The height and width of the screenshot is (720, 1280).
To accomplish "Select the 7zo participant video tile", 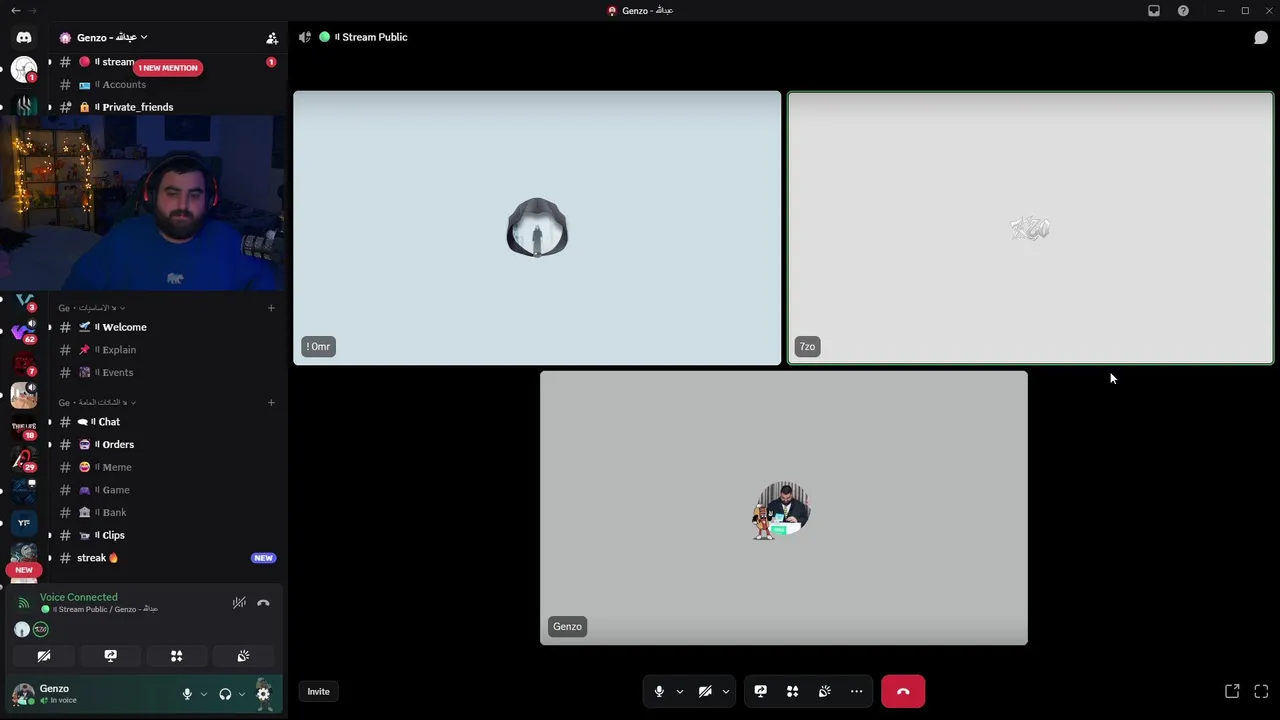I will coord(1030,228).
